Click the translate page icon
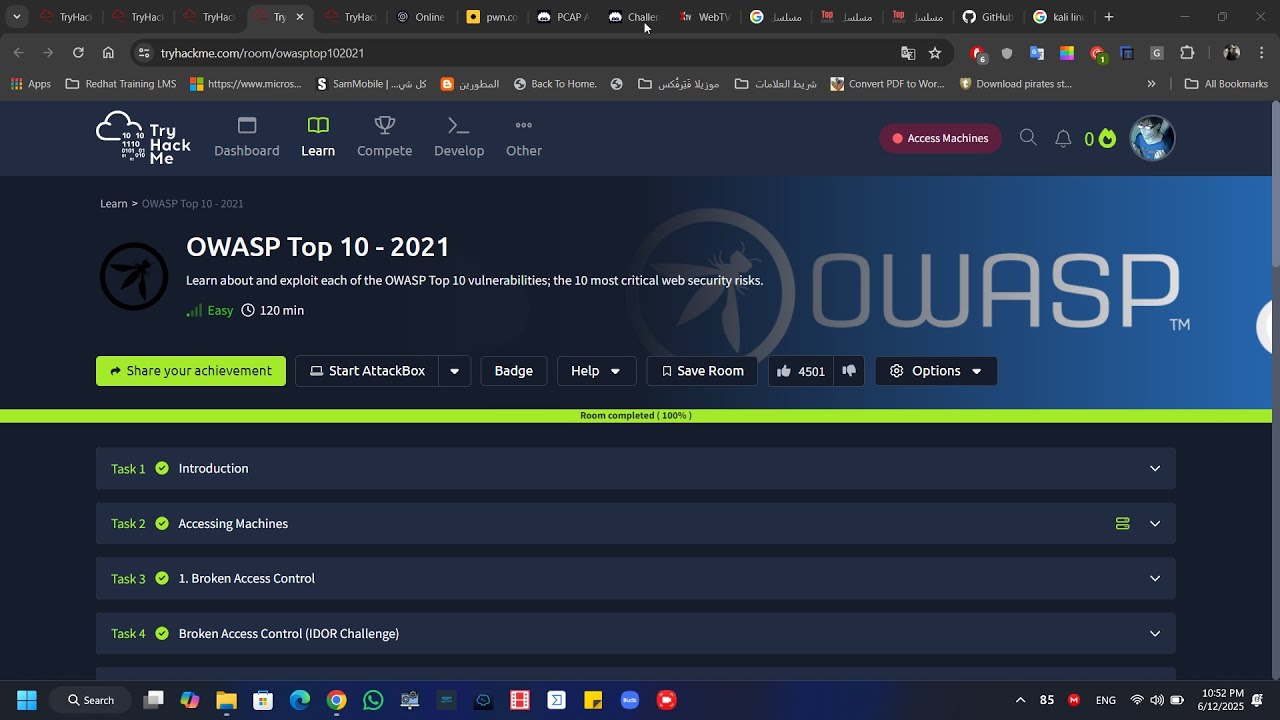Viewport: 1280px width, 720px height. tap(908, 53)
